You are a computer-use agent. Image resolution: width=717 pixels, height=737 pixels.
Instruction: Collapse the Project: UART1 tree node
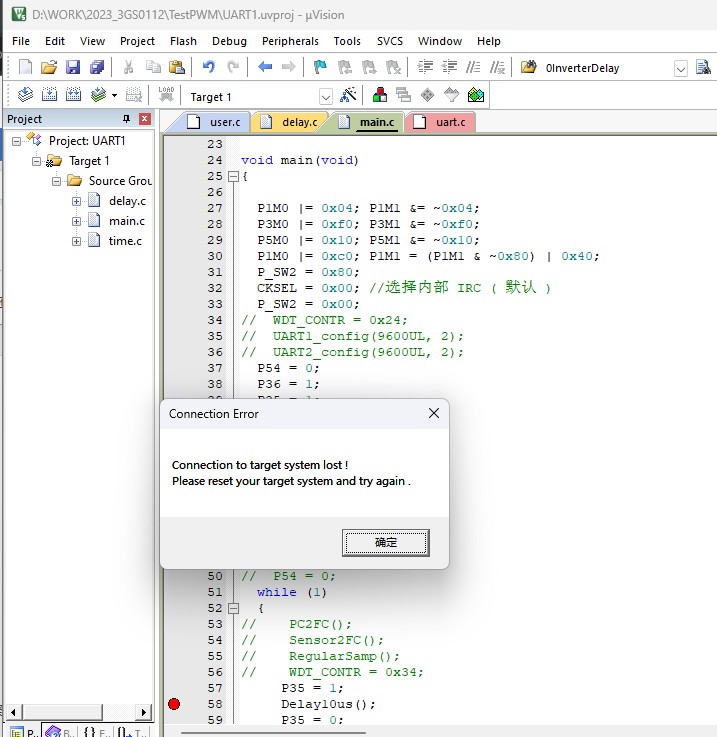click(x=16, y=141)
